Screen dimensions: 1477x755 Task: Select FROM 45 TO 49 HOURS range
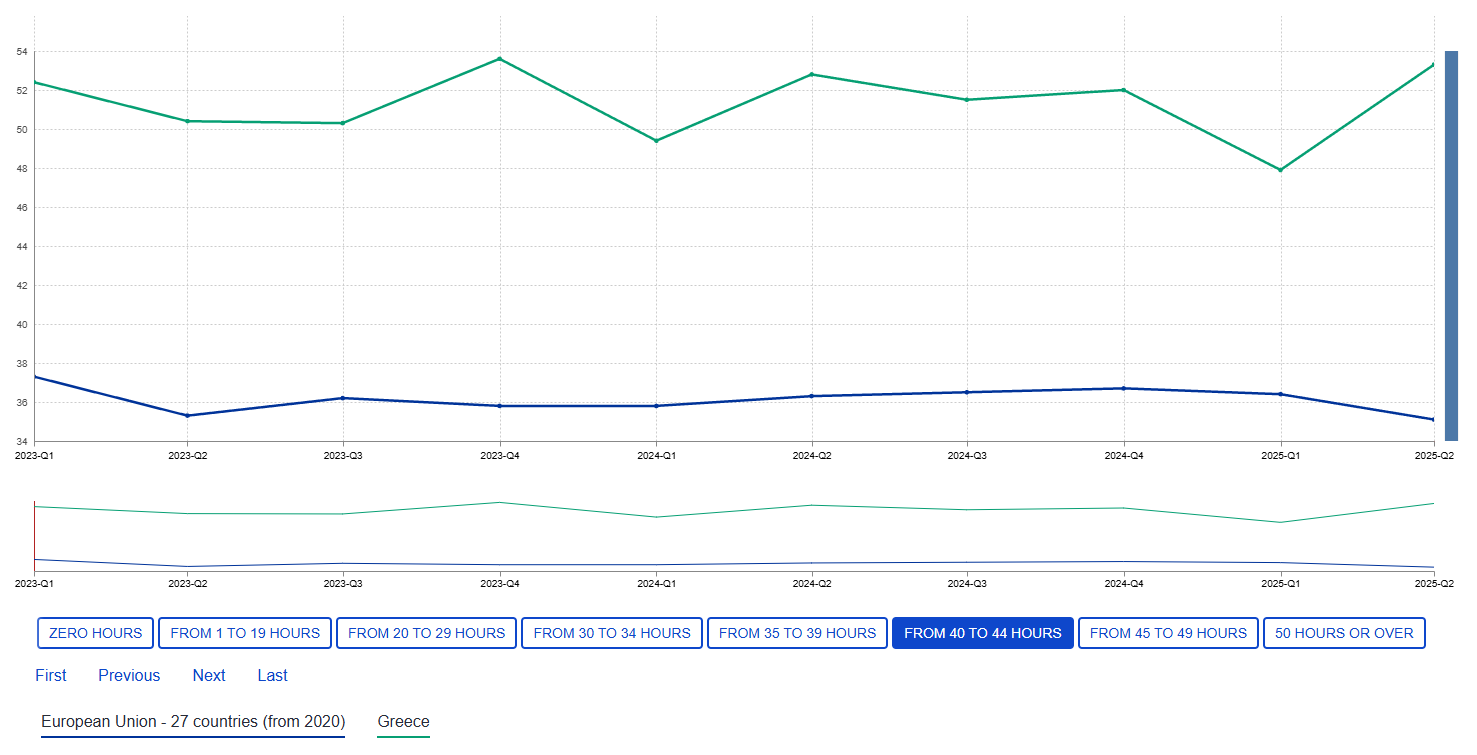click(1168, 633)
